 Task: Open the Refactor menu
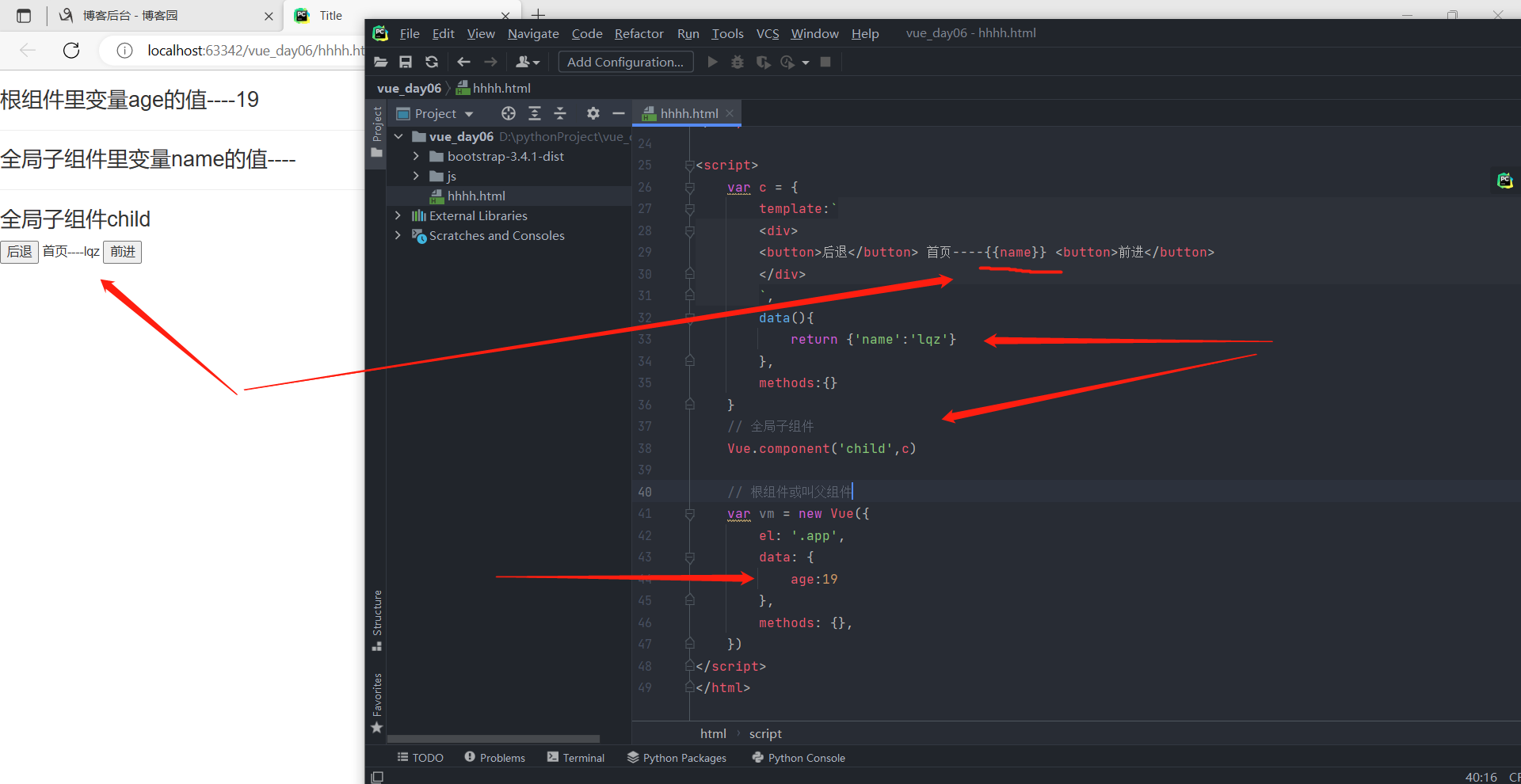(x=639, y=33)
